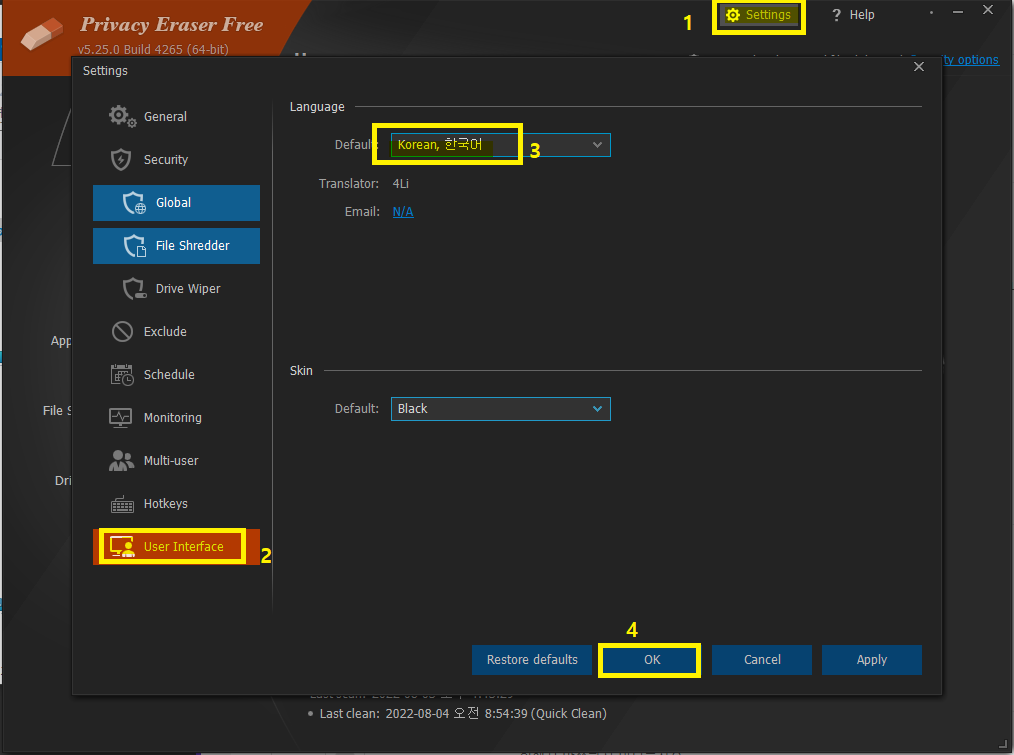Click the Help question mark icon
Image resolution: width=1014 pixels, height=755 pixels.
pyautogui.click(x=836, y=15)
